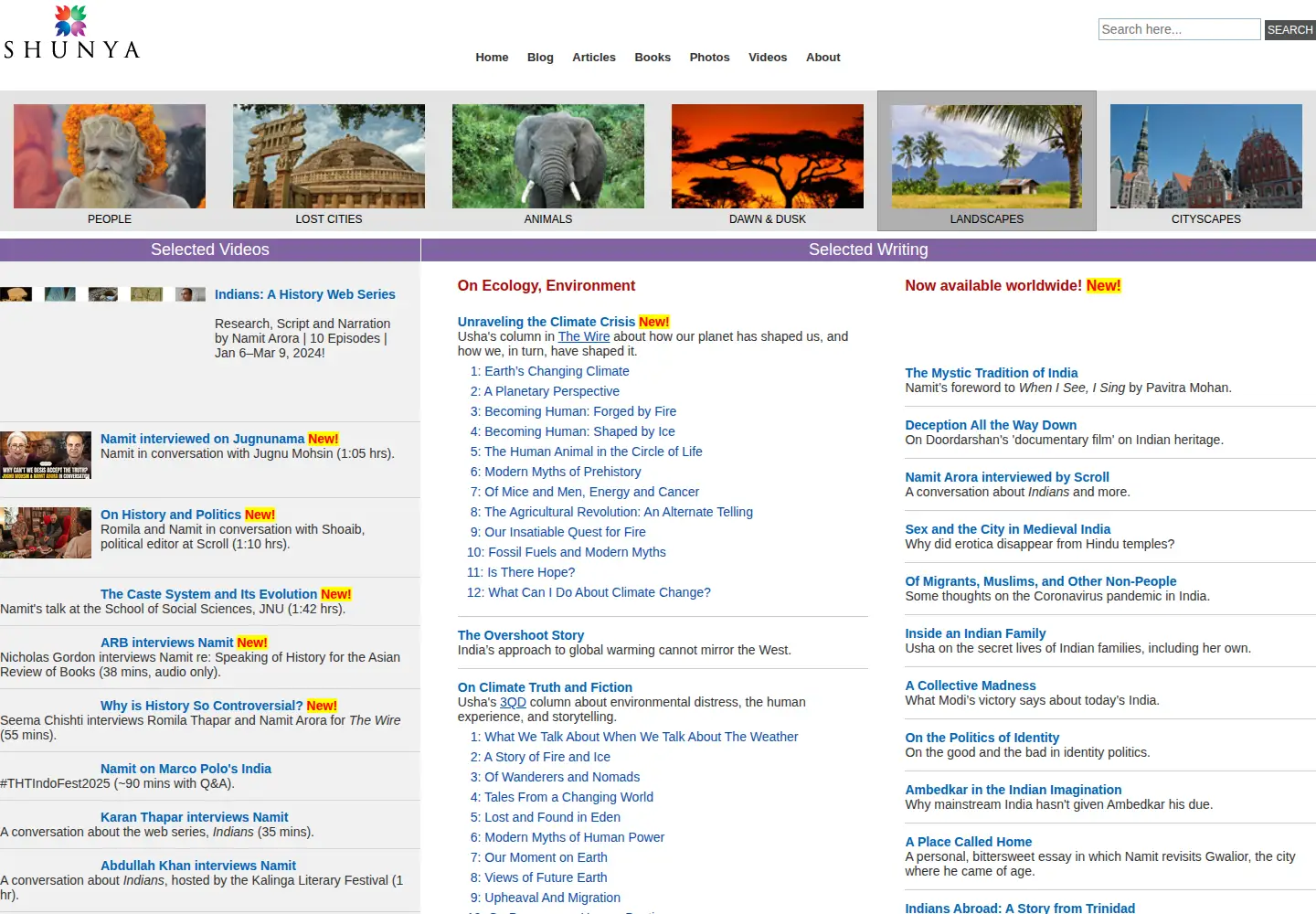Open the Home menu item

point(492,58)
